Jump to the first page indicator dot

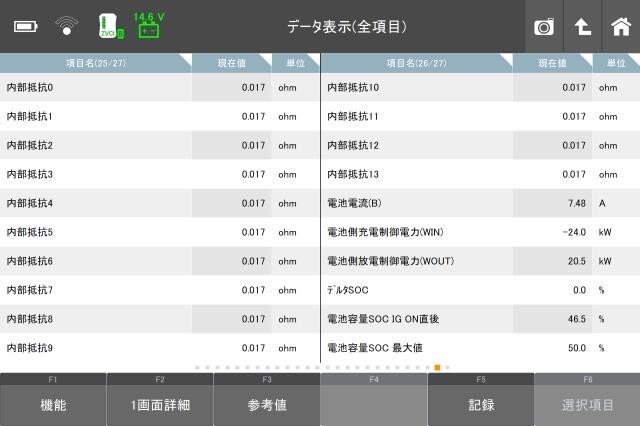(x=198, y=367)
